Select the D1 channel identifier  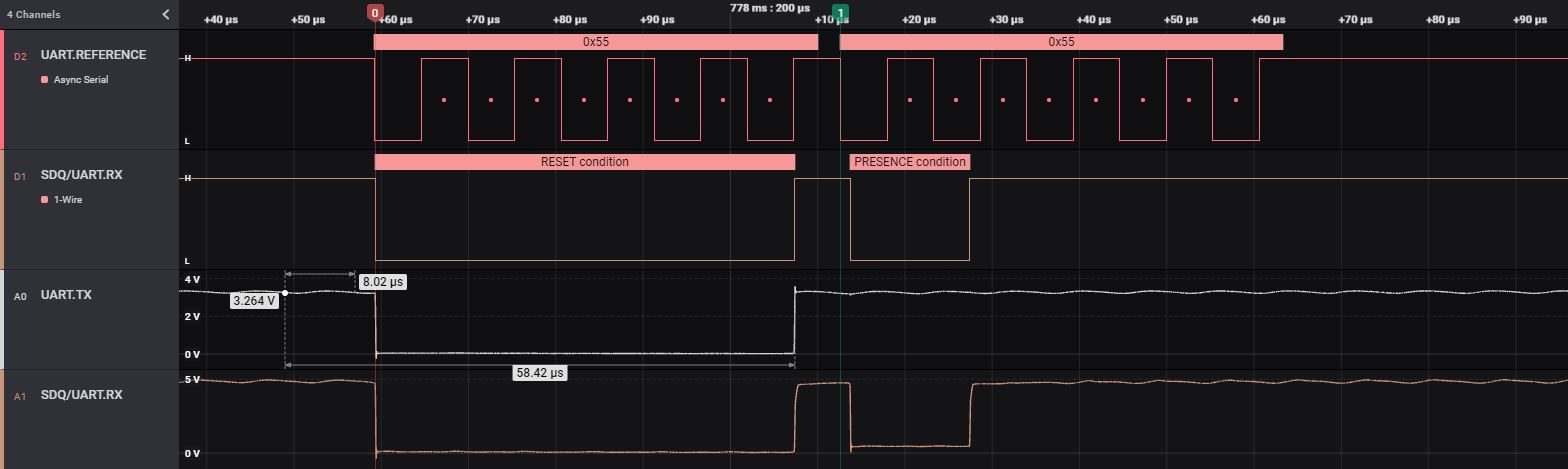[x=20, y=176]
